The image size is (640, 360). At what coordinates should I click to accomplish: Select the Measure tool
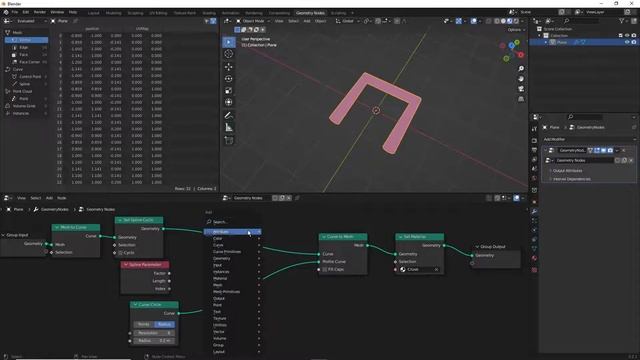[229, 128]
